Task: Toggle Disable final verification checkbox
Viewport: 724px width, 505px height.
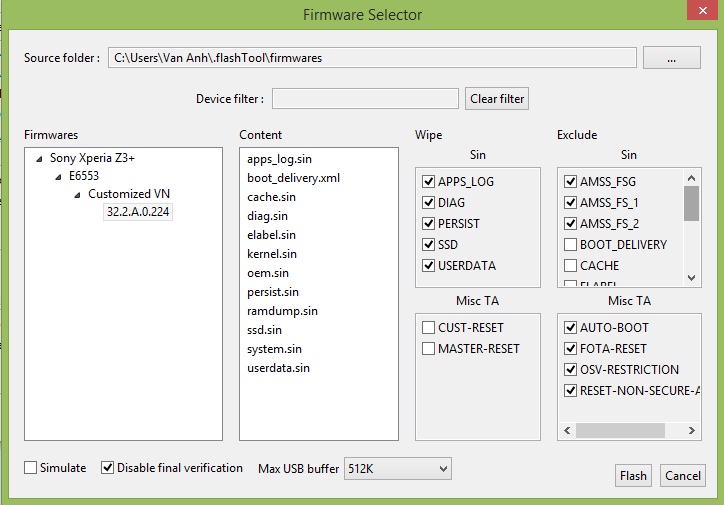Action: point(108,468)
